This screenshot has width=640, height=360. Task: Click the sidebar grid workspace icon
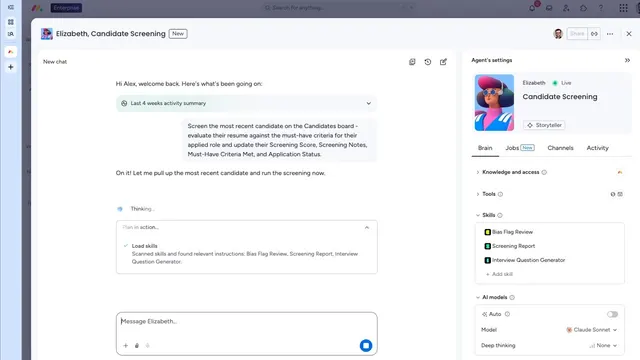(x=11, y=22)
